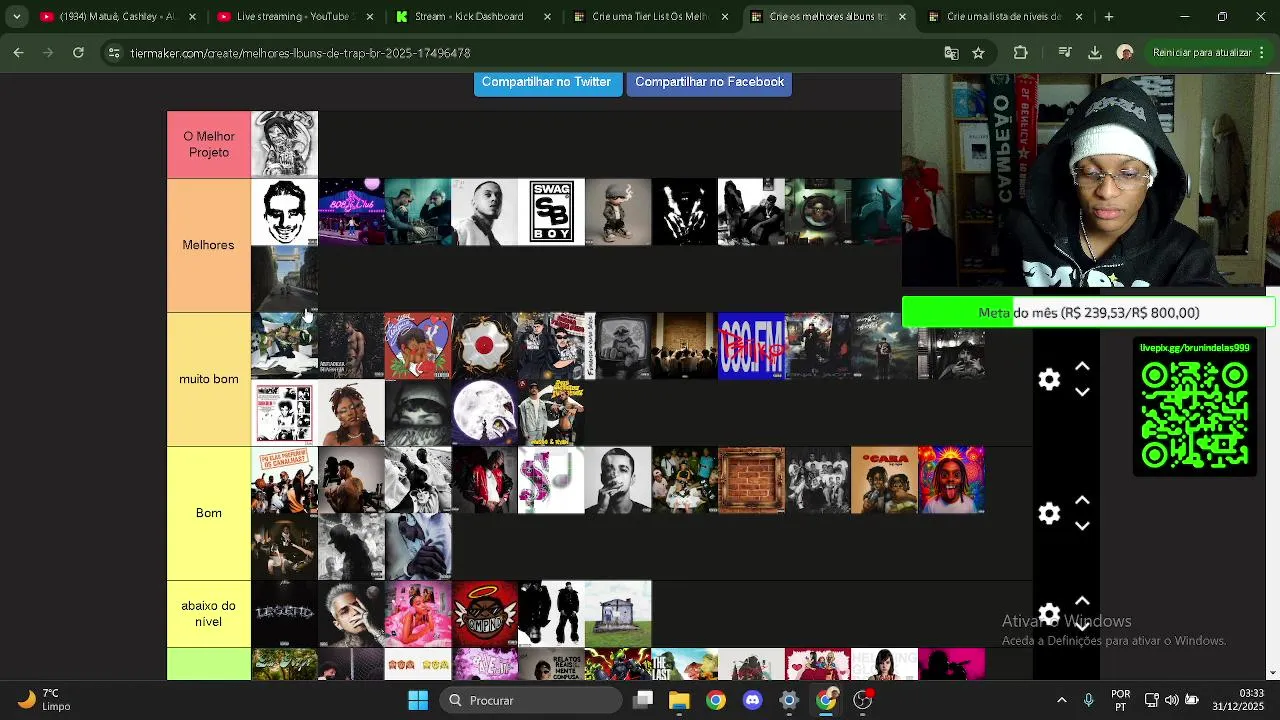Screen dimensions: 1280x720
Task: Open a new browser tab
Action: (x=1108, y=17)
